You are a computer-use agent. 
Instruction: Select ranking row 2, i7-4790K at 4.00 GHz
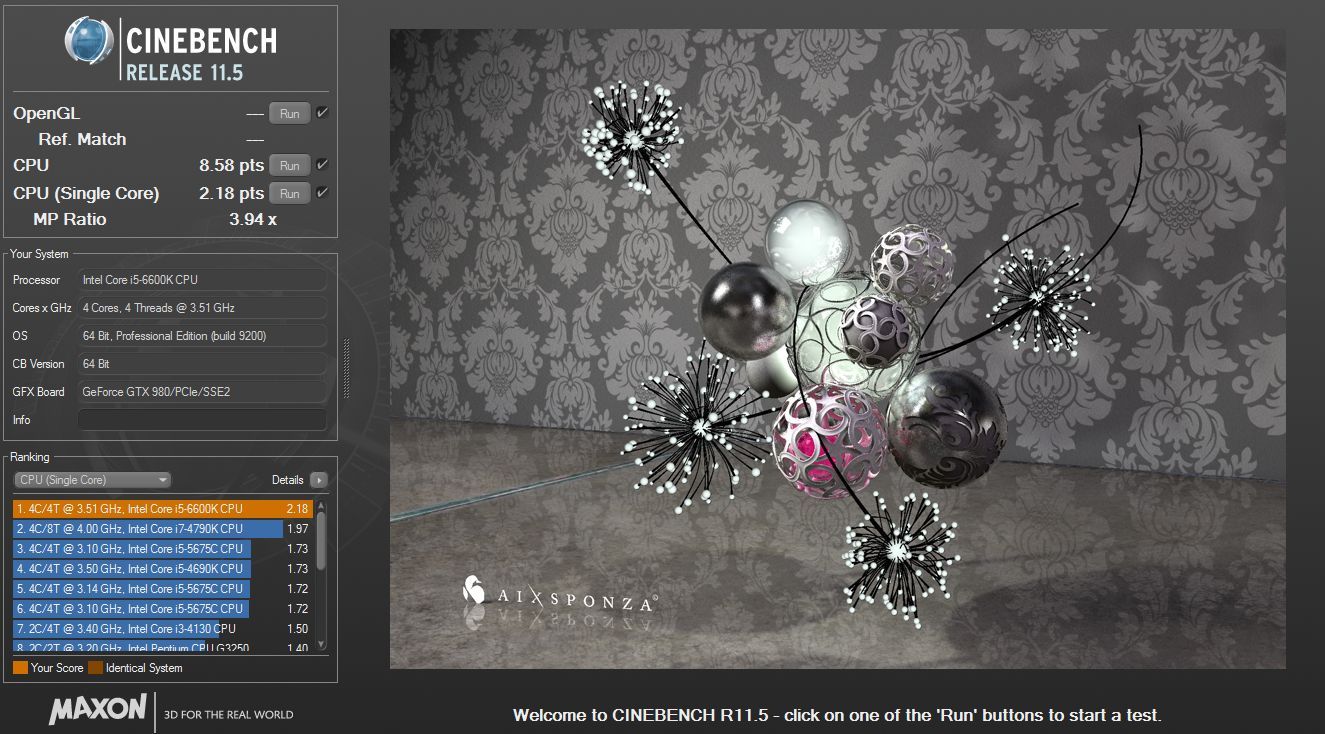click(163, 529)
